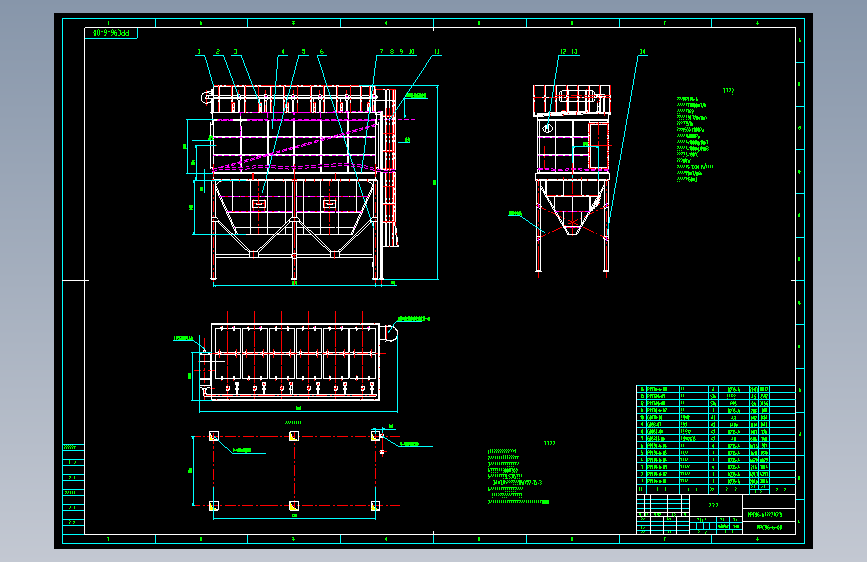
Task: Click the green technical notes block near the side view
Action: pos(694,139)
